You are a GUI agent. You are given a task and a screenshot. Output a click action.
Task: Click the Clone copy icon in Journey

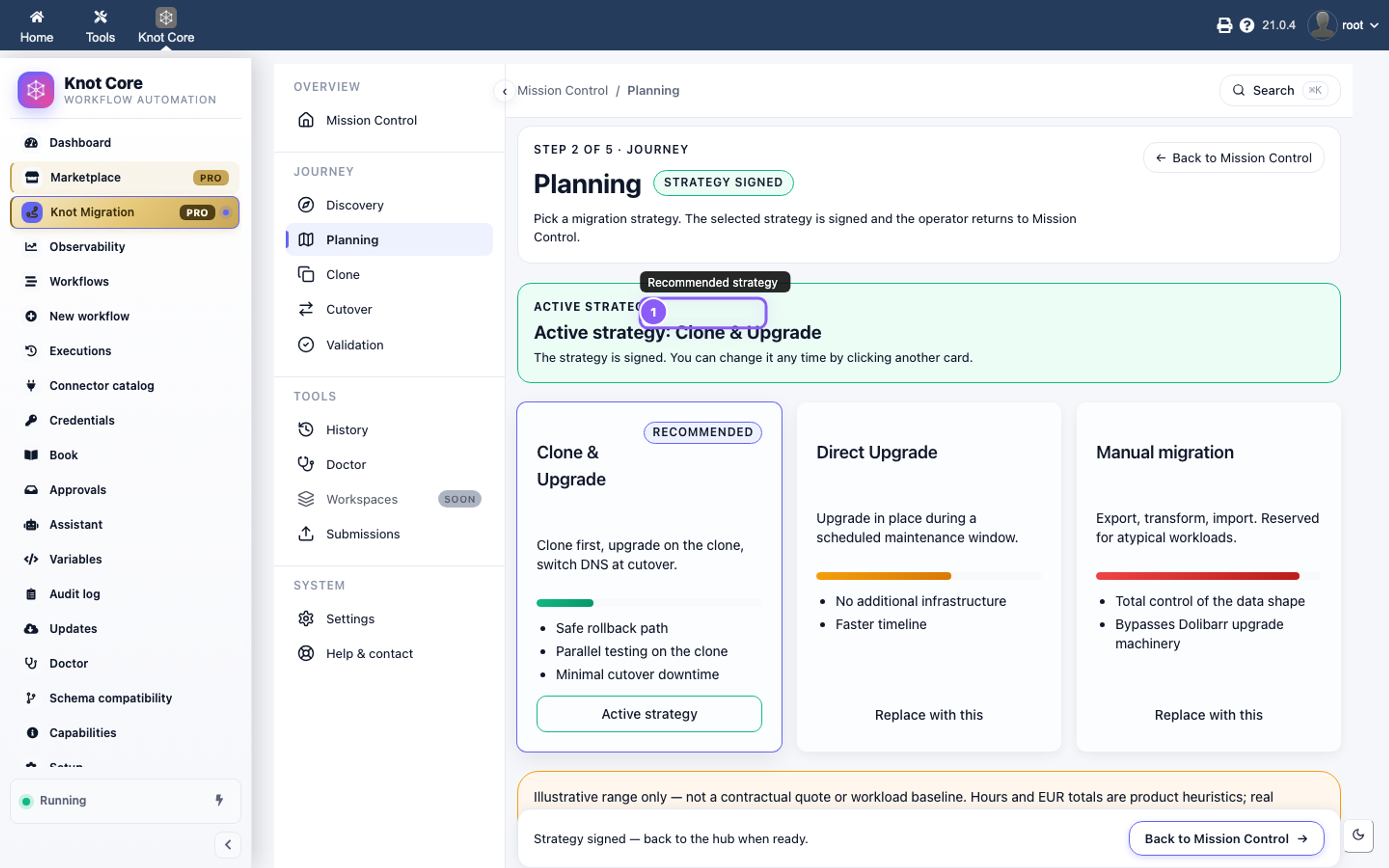point(306,274)
